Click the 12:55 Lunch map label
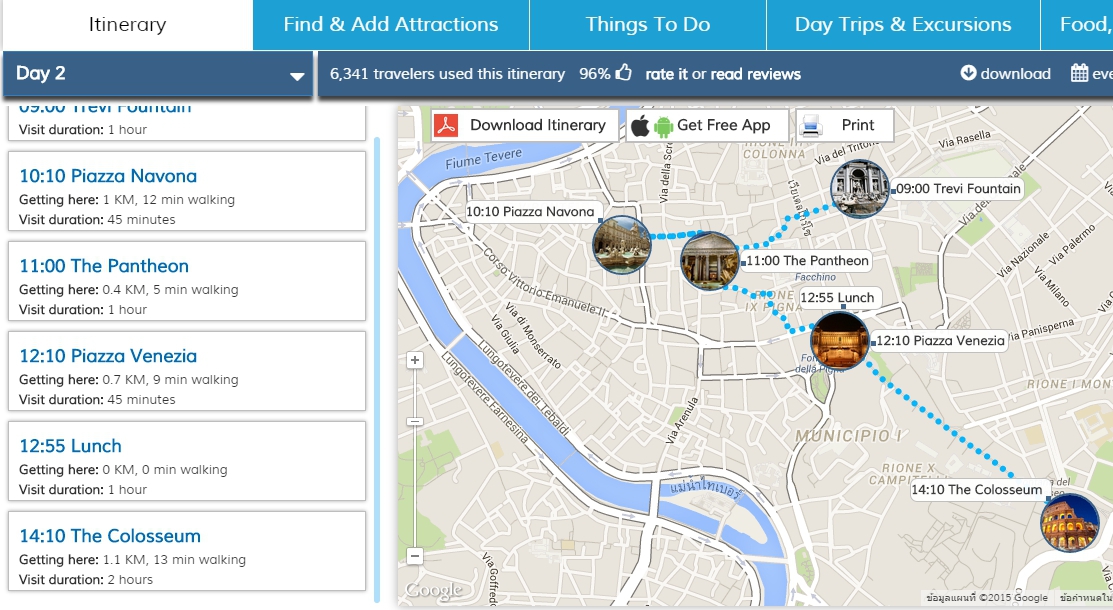 (x=838, y=298)
